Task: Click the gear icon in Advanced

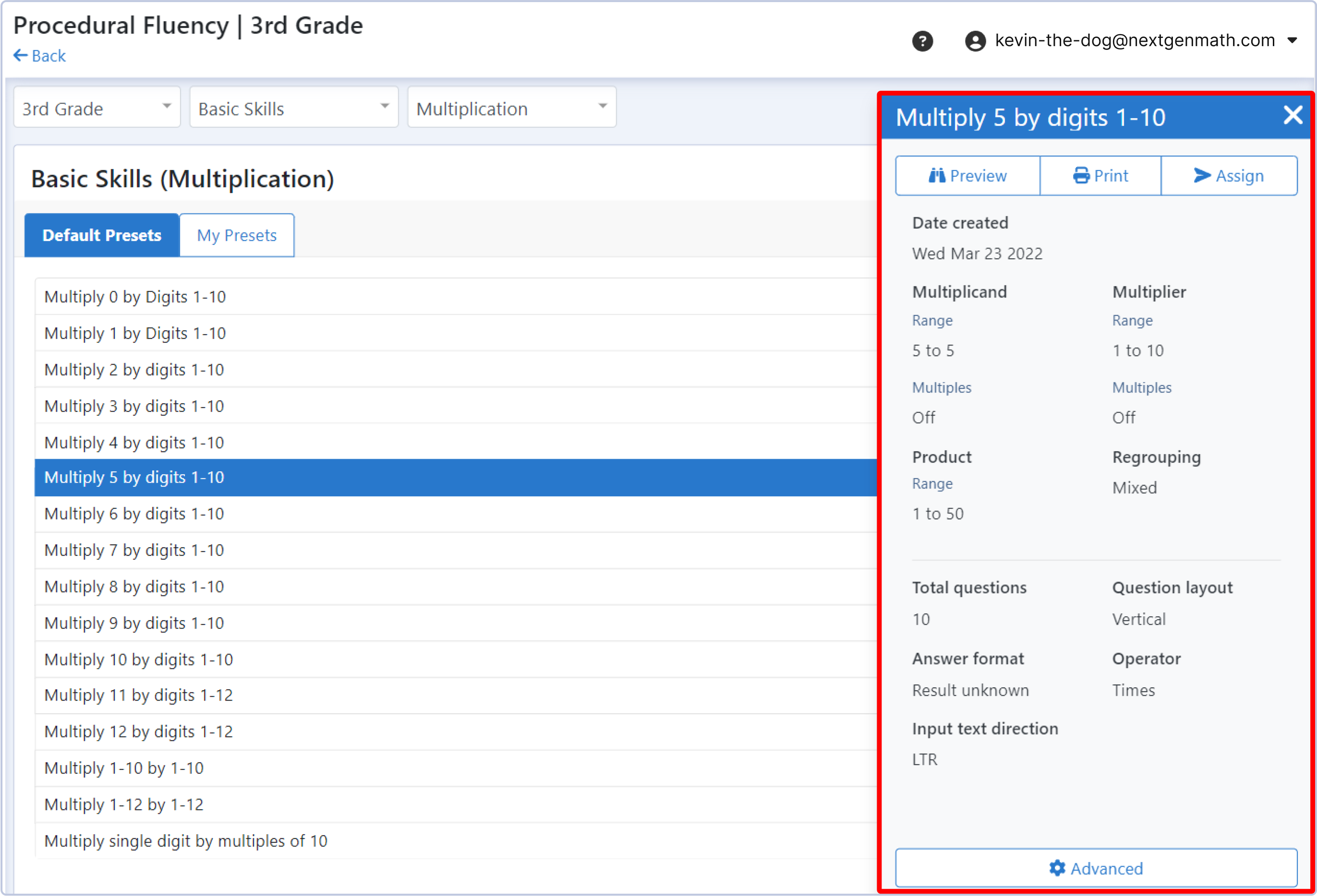Action: 1057,868
